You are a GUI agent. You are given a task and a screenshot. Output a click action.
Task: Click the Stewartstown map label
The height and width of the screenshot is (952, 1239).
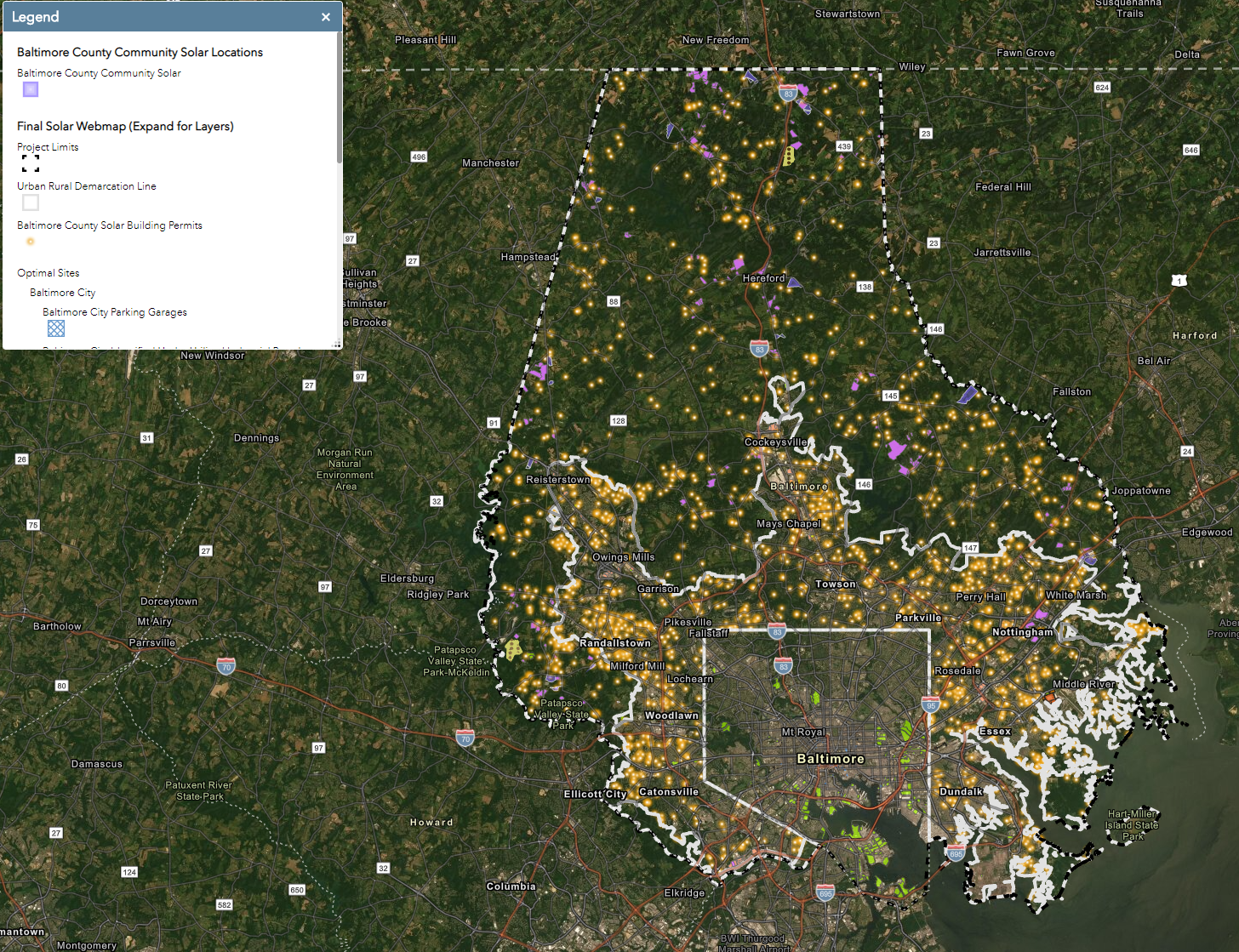pyautogui.click(x=848, y=14)
